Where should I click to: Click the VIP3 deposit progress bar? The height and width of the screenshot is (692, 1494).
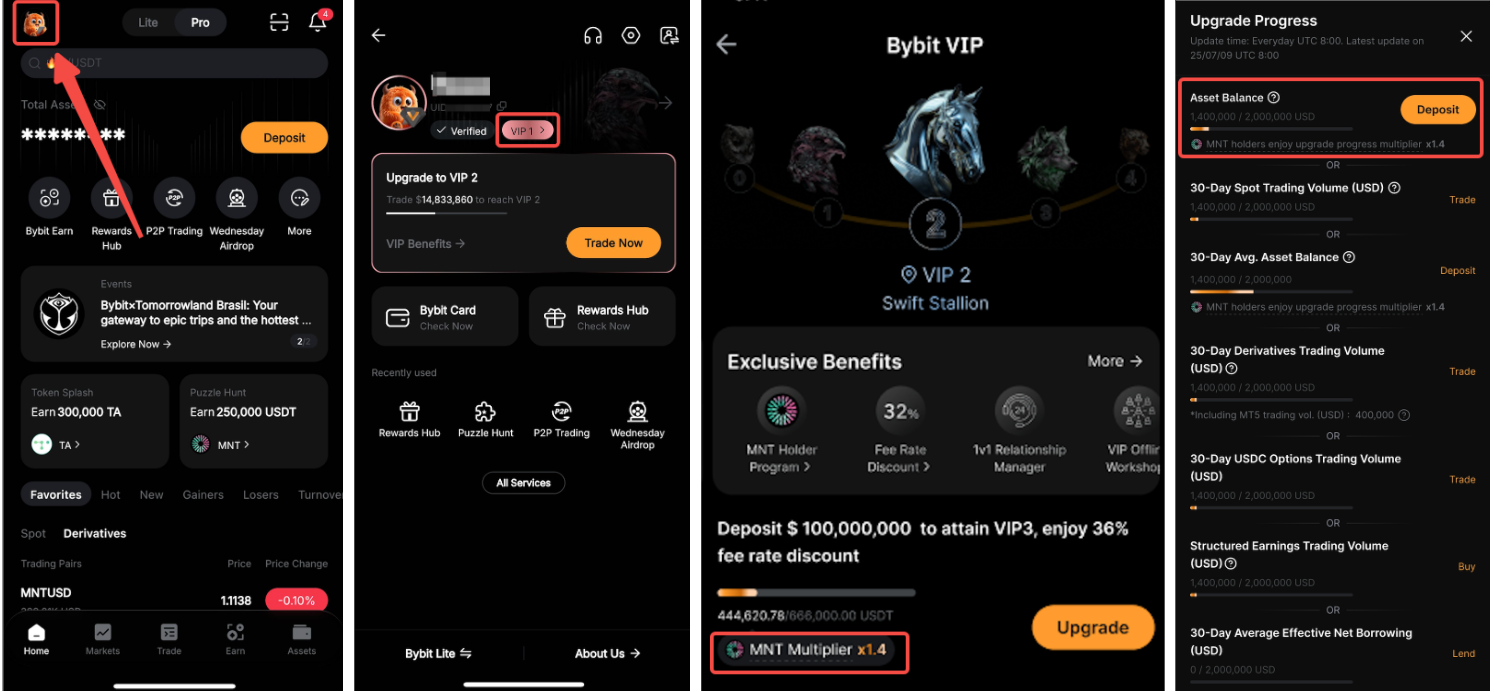point(816,593)
